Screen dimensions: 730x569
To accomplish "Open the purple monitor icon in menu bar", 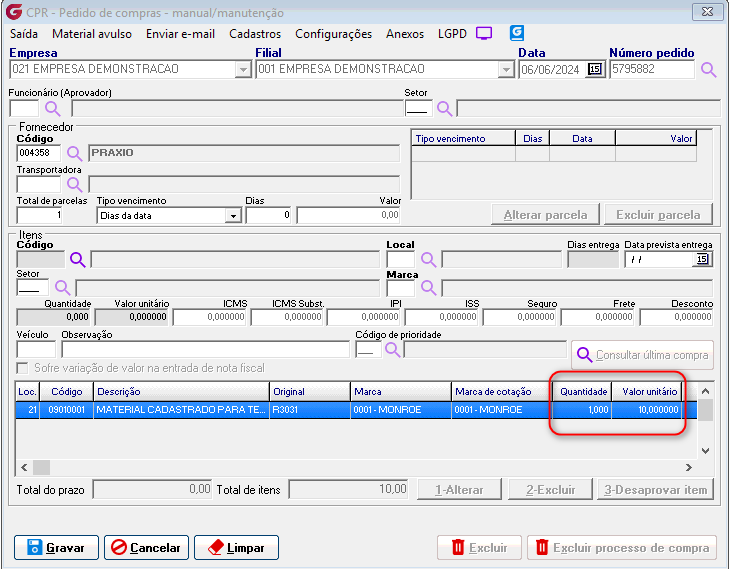I will click(484, 34).
